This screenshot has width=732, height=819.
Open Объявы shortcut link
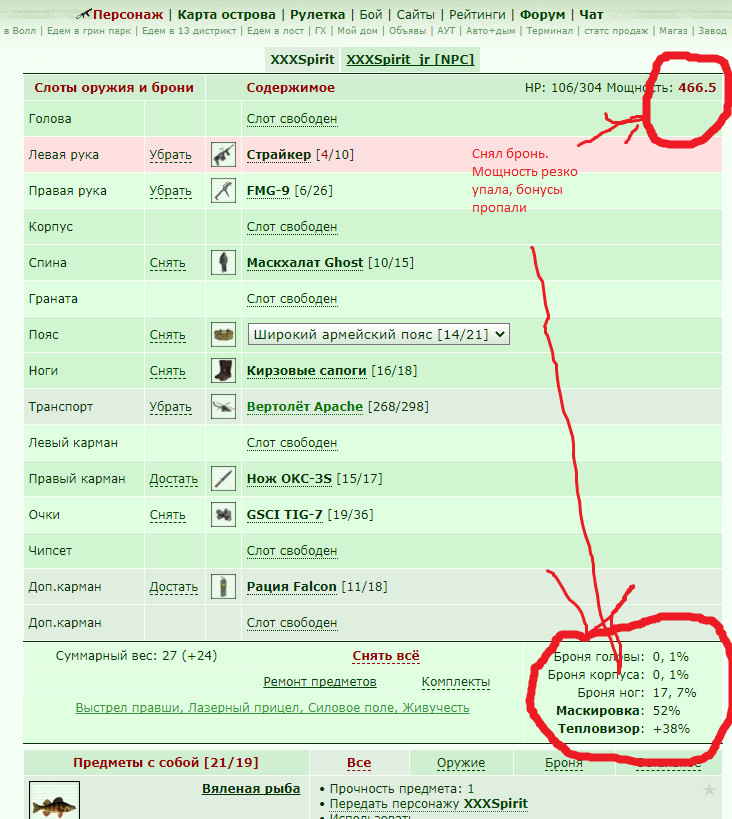pos(408,31)
